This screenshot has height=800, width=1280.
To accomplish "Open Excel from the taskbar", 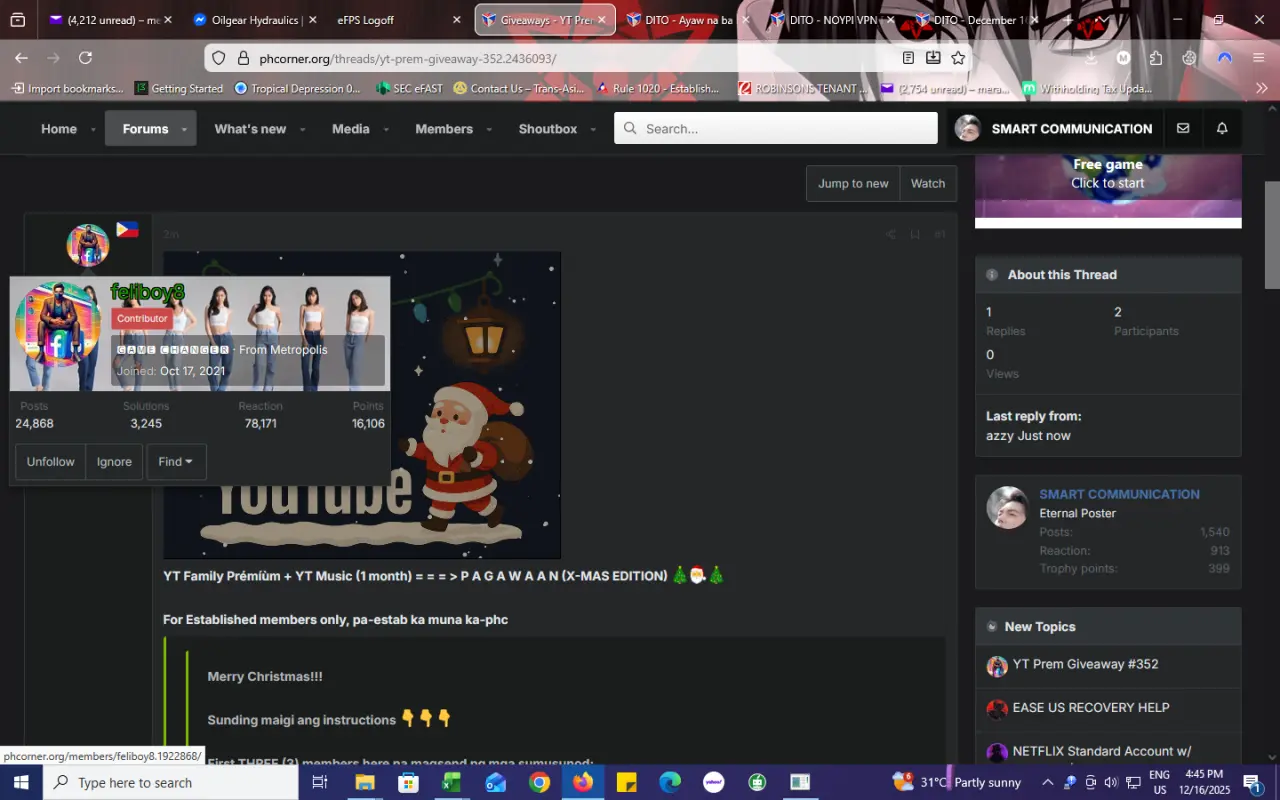I will coord(451,782).
